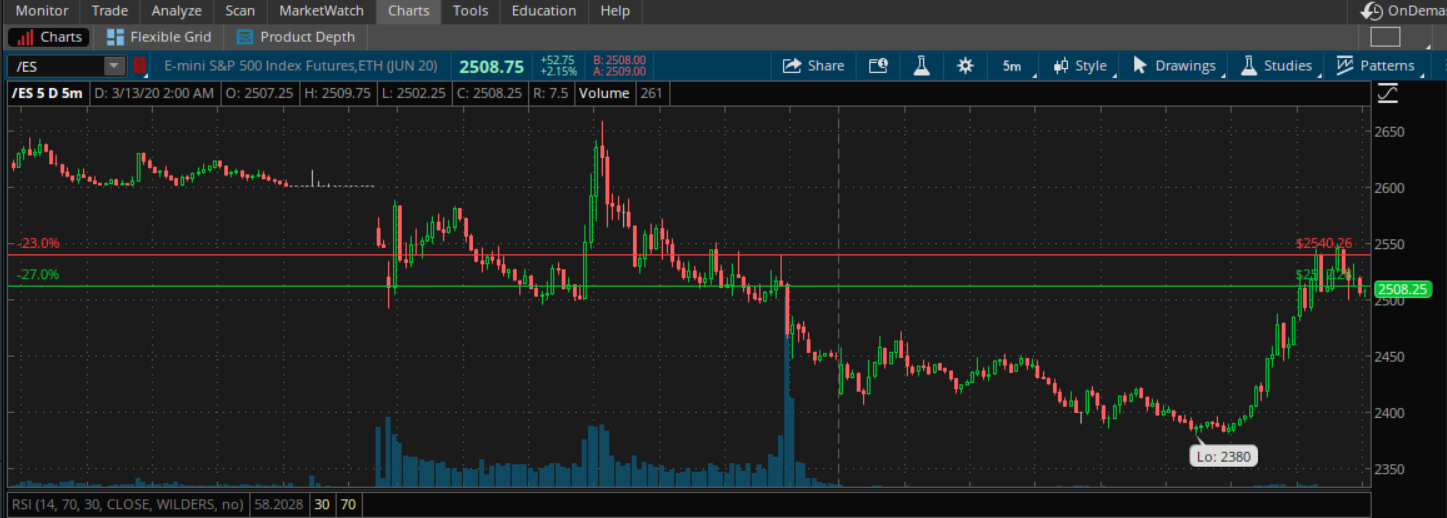Open chart settings gear icon
1447x518 pixels.
coord(965,66)
